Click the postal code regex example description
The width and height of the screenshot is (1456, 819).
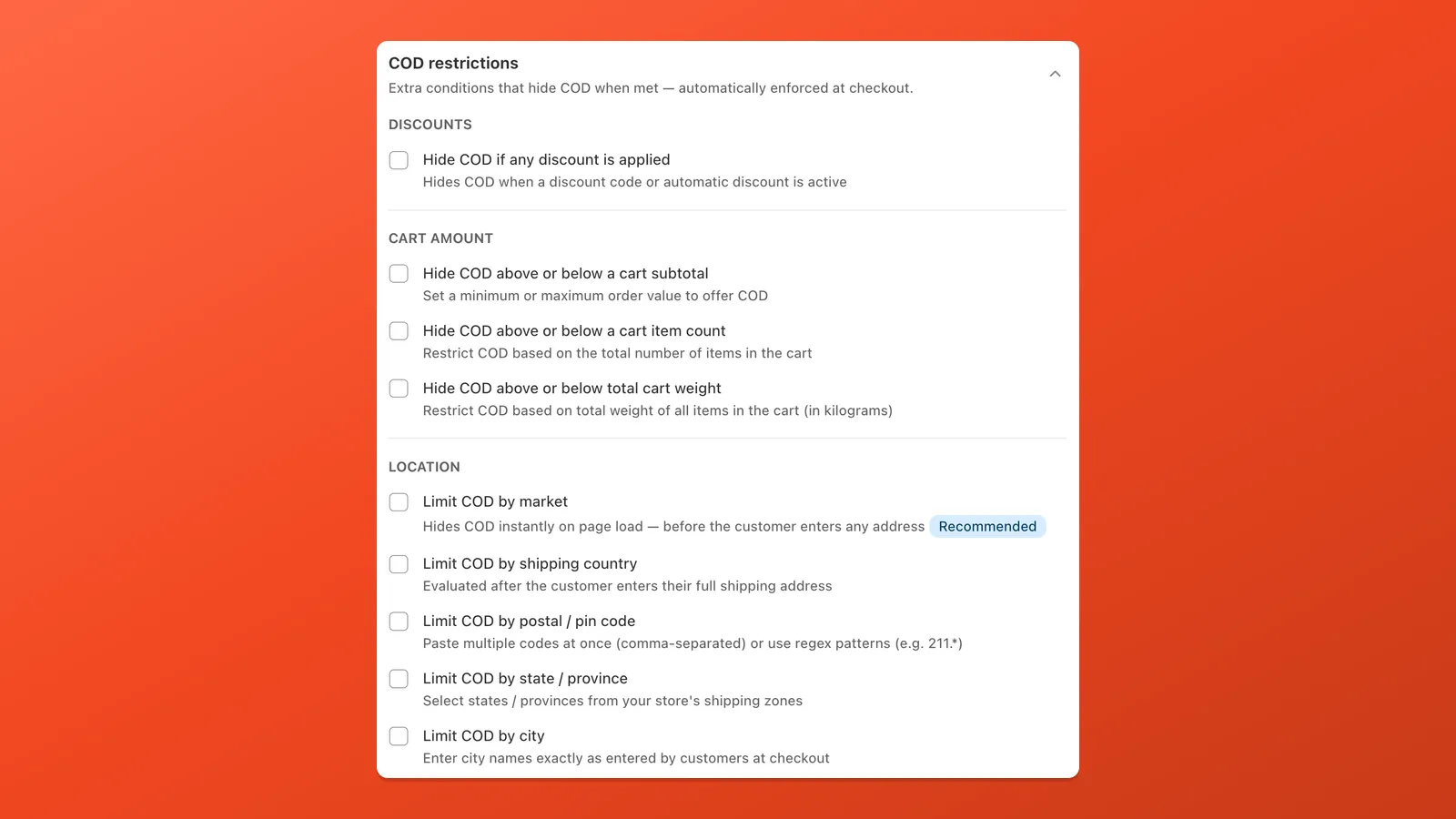click(x=692, y=643)
